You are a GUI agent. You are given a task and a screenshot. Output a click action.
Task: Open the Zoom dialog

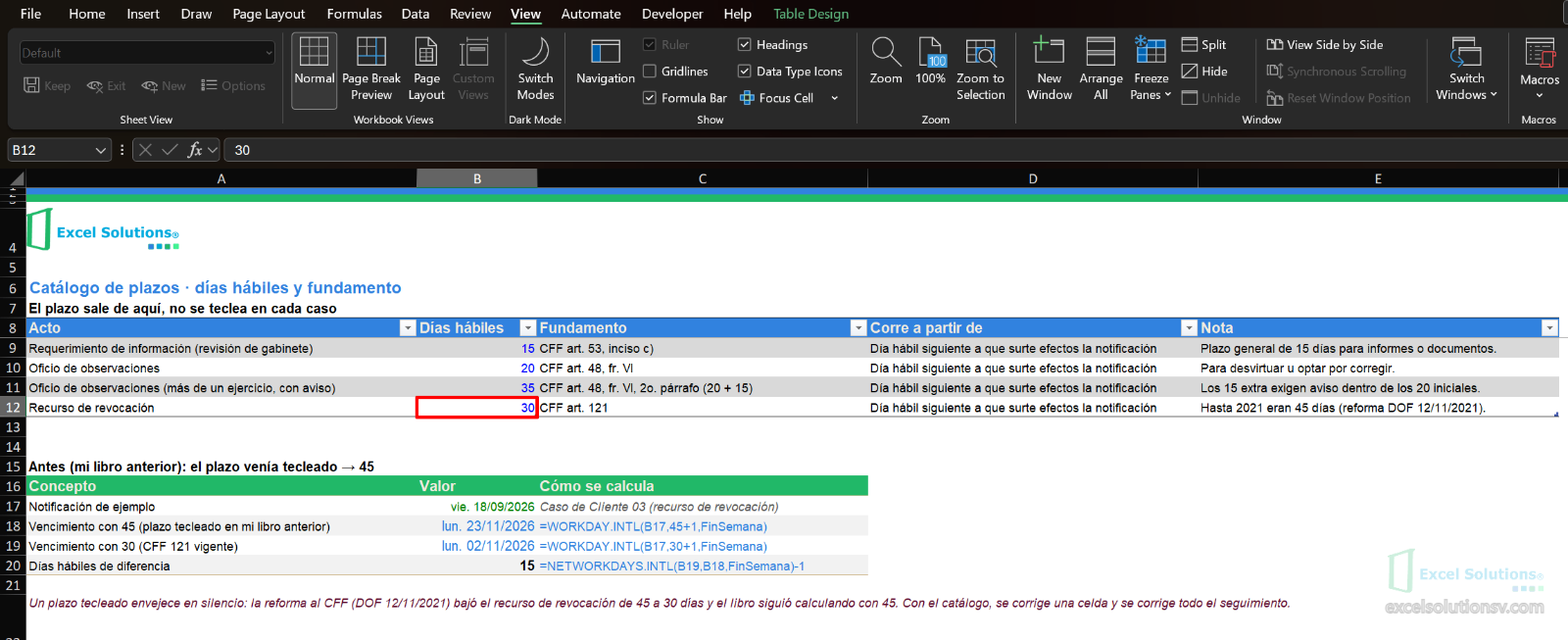click(x=886, y=62)
